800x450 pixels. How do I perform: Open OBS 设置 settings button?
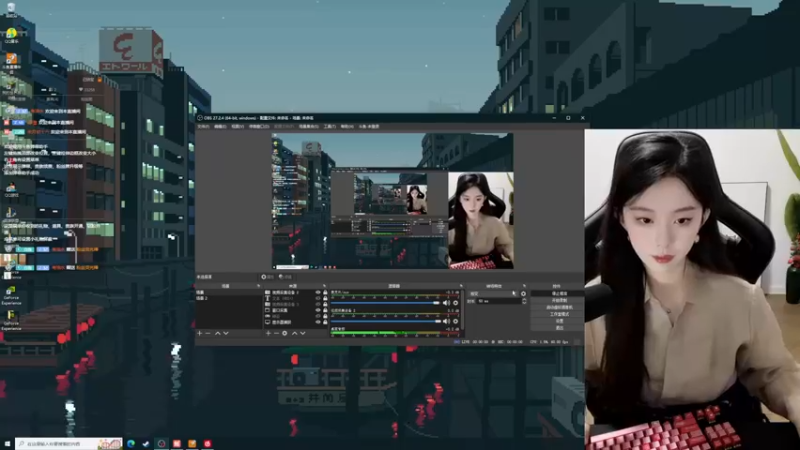click(557, 321)
